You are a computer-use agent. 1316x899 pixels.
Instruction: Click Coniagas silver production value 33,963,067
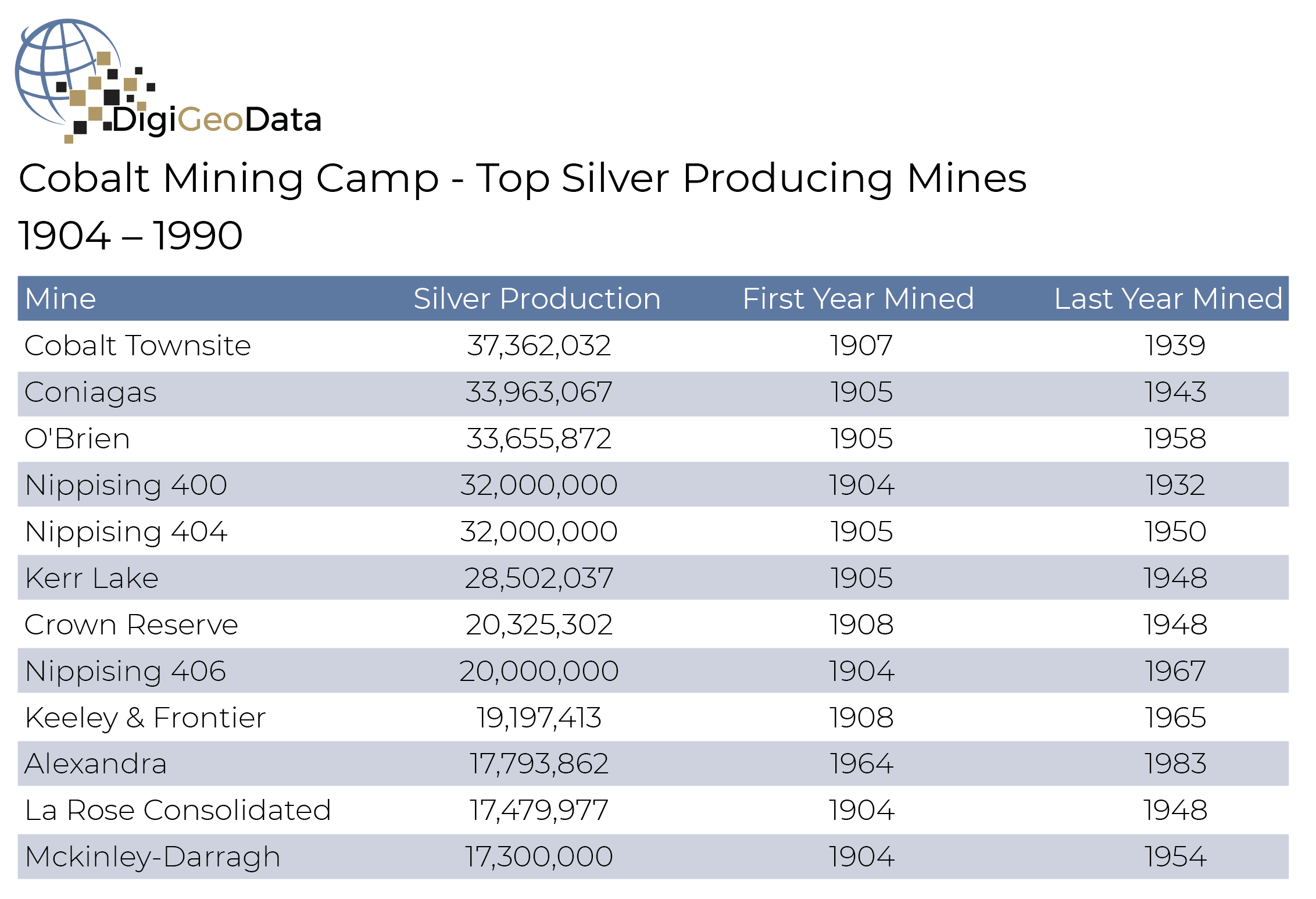(x=538, y=393)
